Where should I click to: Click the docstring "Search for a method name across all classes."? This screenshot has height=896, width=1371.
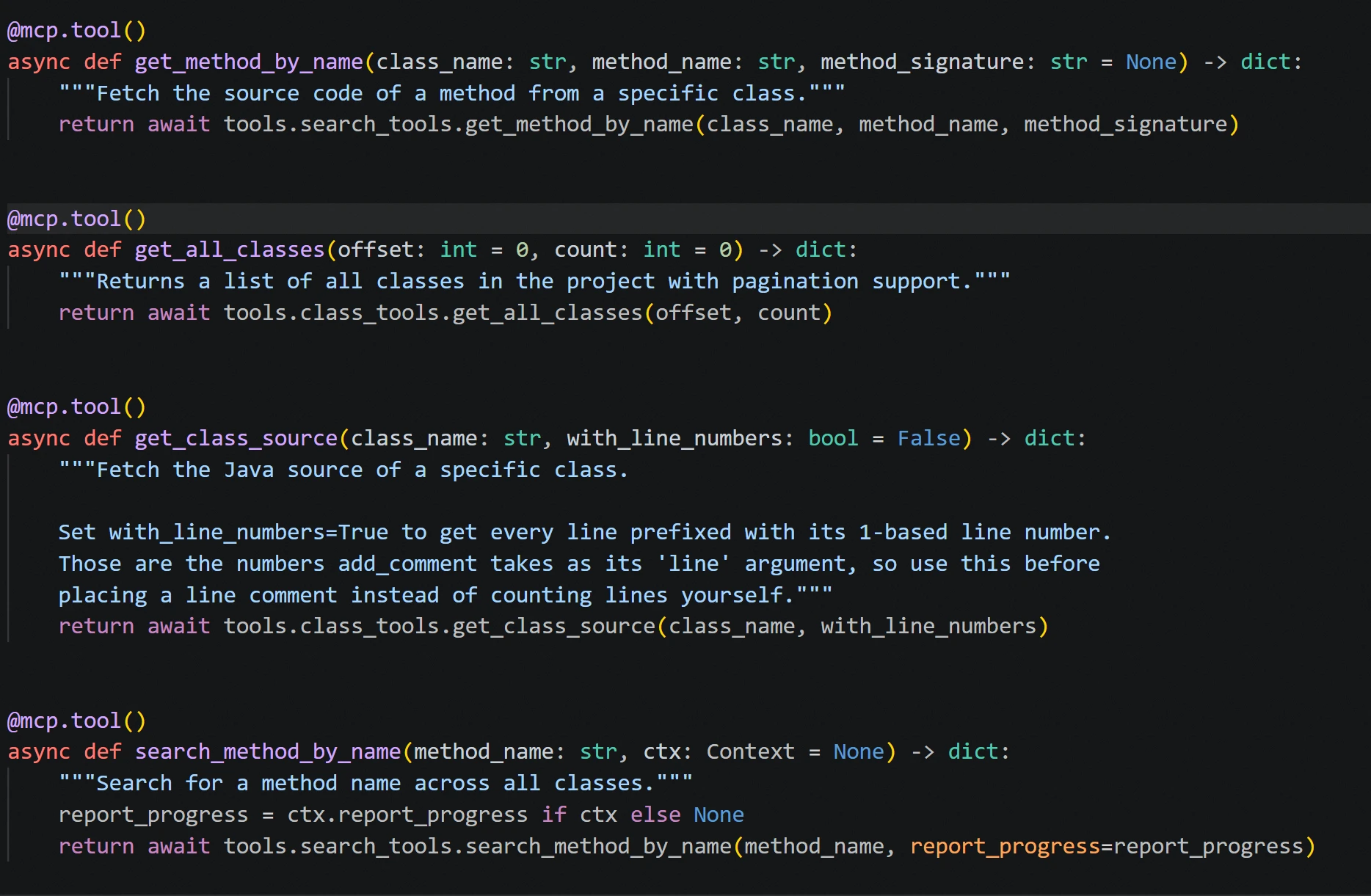coord(375,784)
